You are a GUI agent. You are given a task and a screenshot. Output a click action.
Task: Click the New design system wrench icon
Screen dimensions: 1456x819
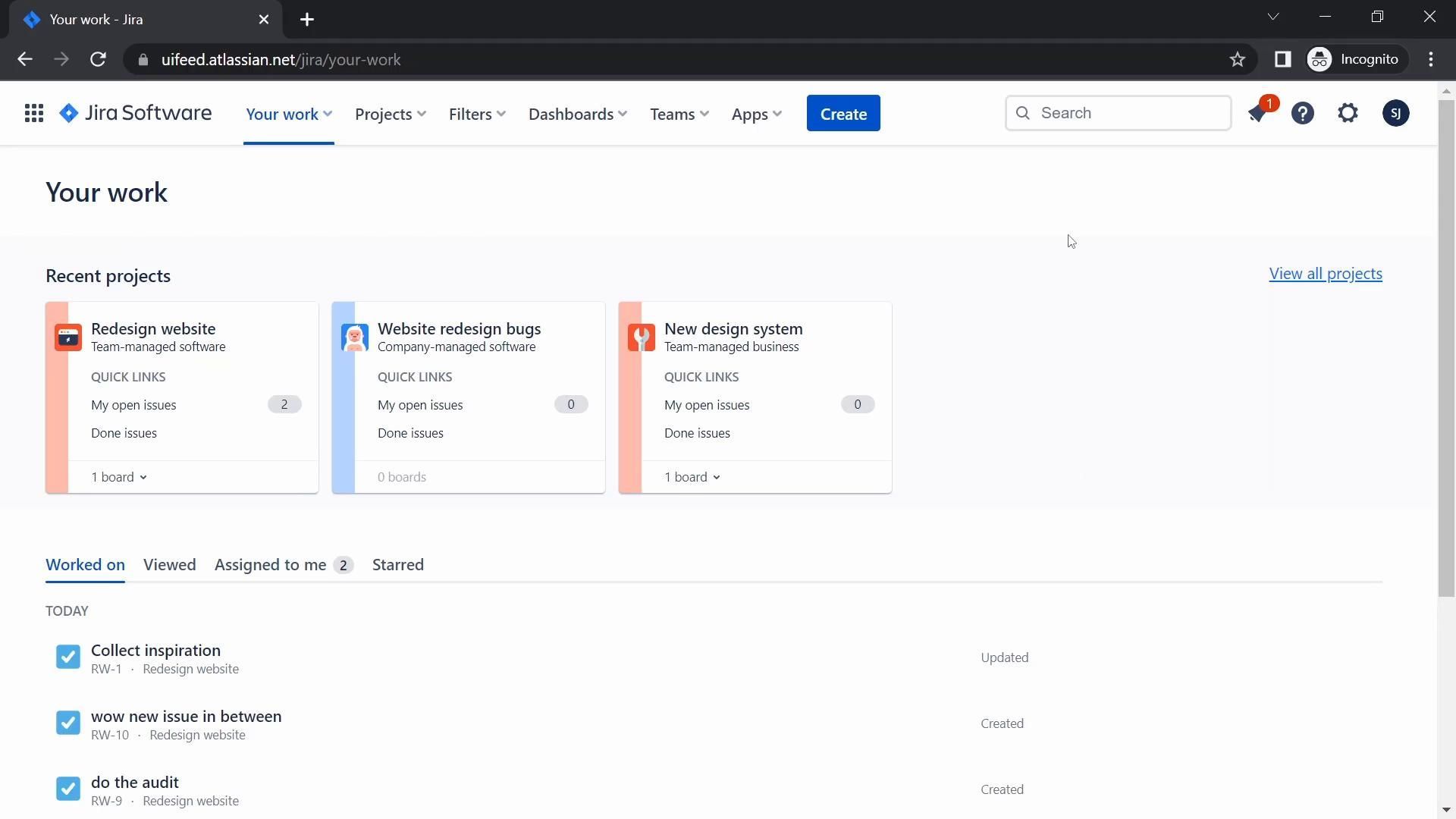642,337
